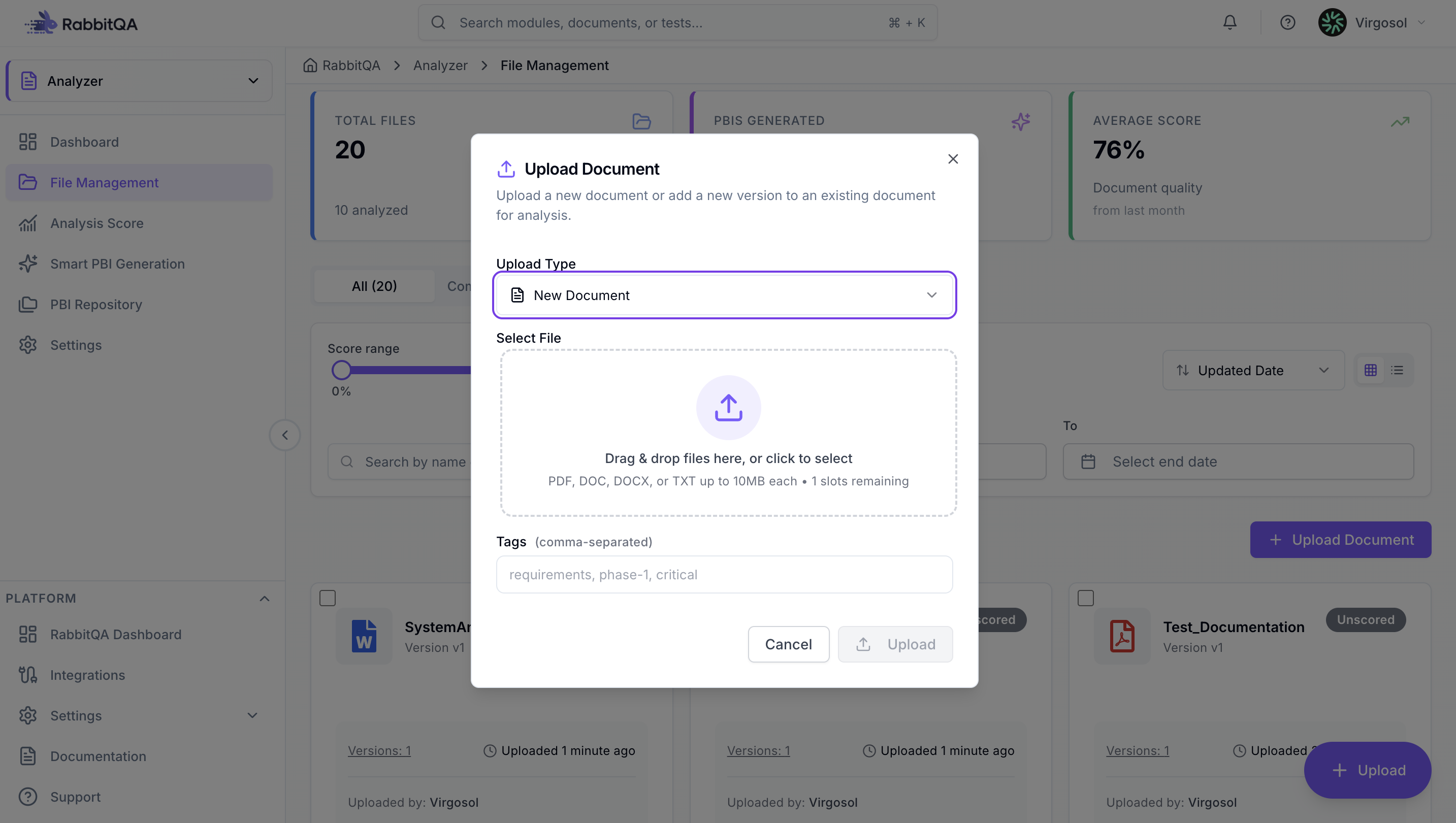
Task: Click the notifications bell icon
Action: (1230, 23)
